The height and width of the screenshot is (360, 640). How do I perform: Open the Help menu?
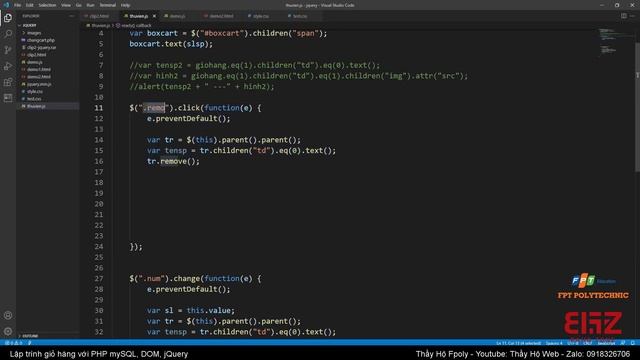(x=125, y=5)
